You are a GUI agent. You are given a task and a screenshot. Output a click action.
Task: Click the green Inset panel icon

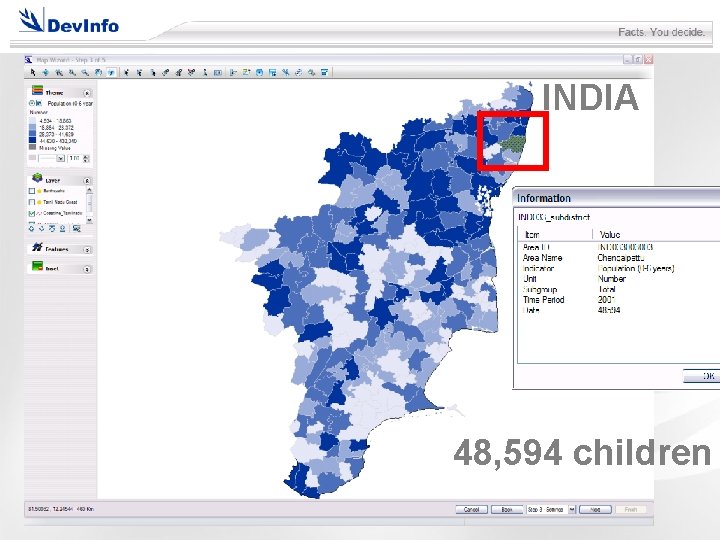coord(37,265)
